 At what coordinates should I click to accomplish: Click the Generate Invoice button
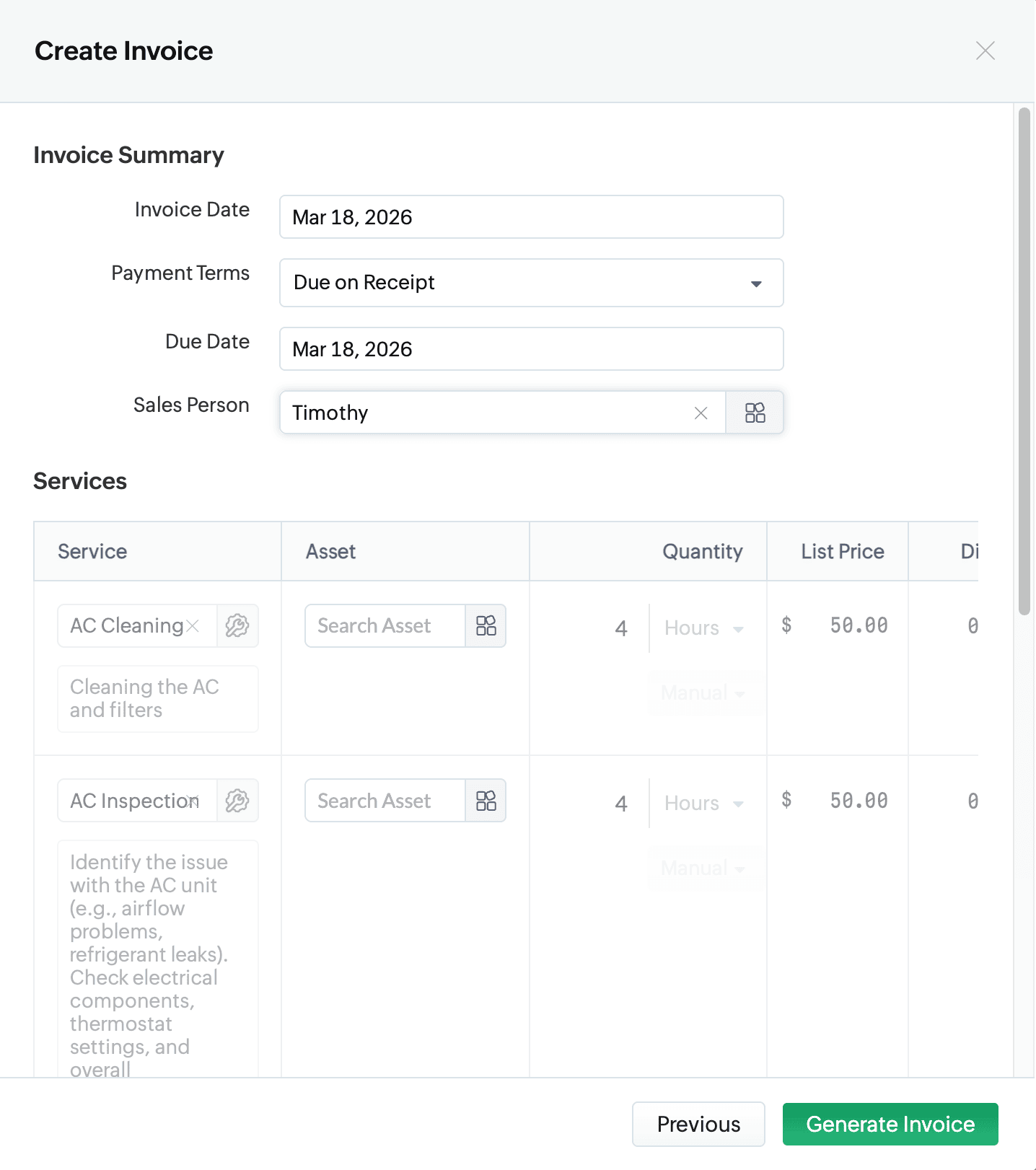tap(890, 1124)
